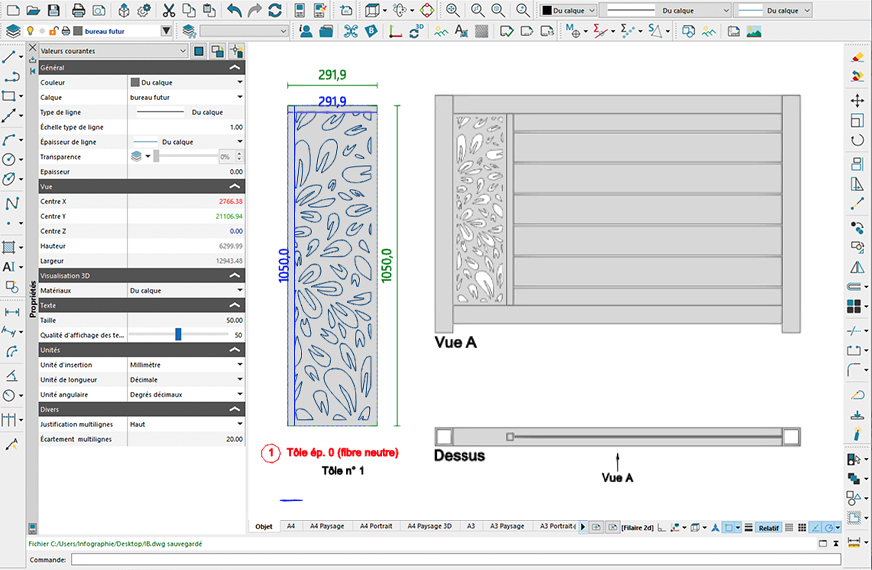This screenshot has height=570, width=872.
Task: Click the open folder icon
Action: tap(33, 10)
